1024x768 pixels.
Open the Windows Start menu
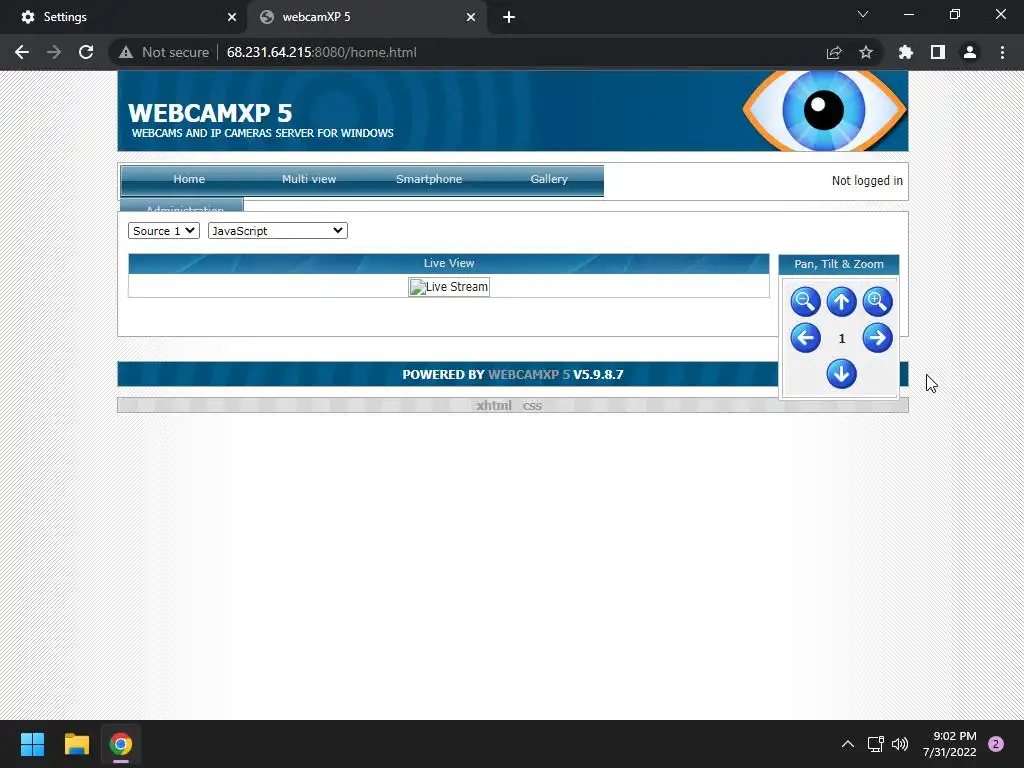click(x=33, y=744)
